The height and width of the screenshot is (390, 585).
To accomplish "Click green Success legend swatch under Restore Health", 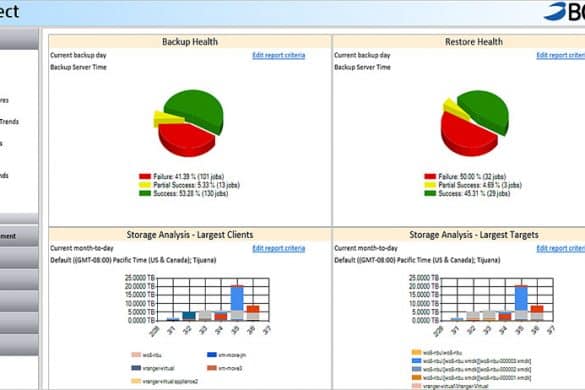I will click(x=430, y=193).
